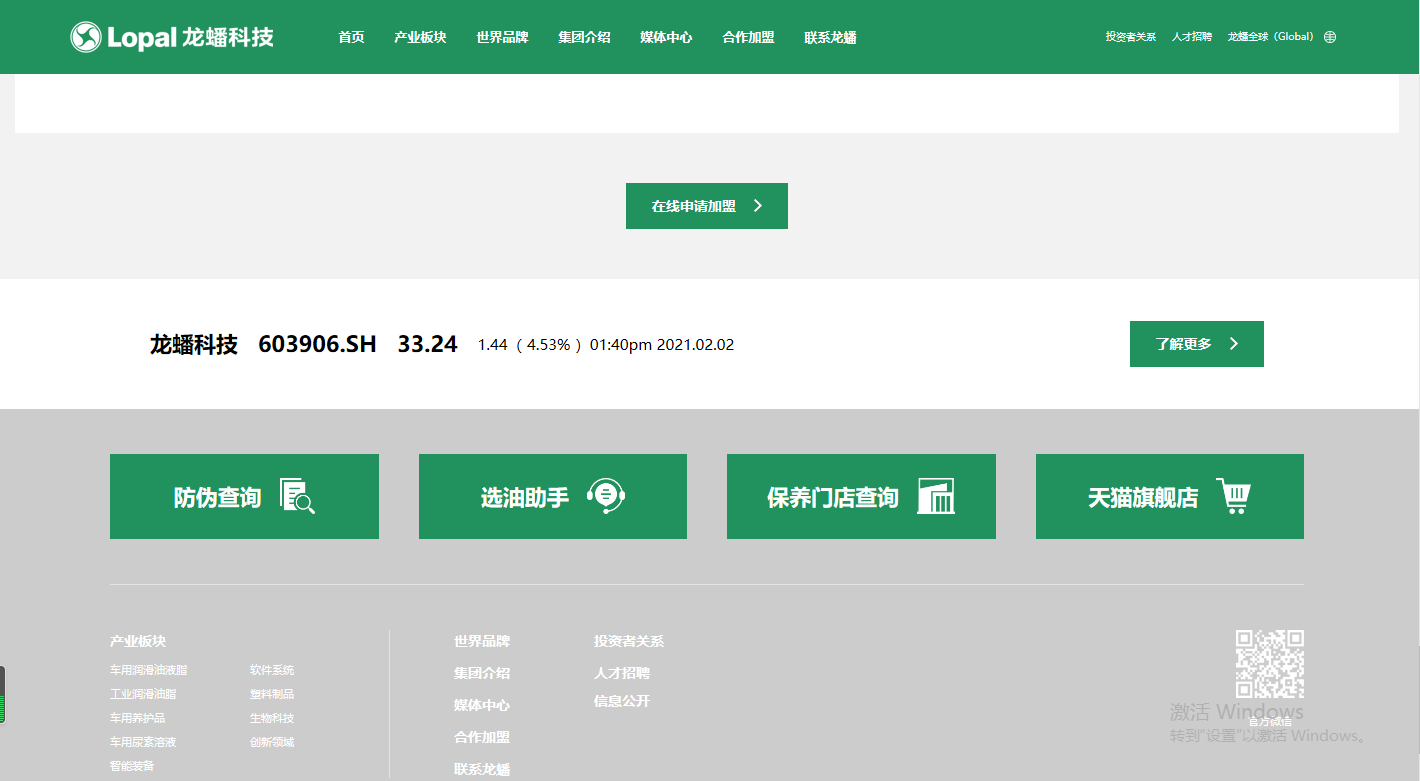This screenshot has height=781, width=1420.
Task: Open the 防伪查询 tile
Action: click(244, 496)
